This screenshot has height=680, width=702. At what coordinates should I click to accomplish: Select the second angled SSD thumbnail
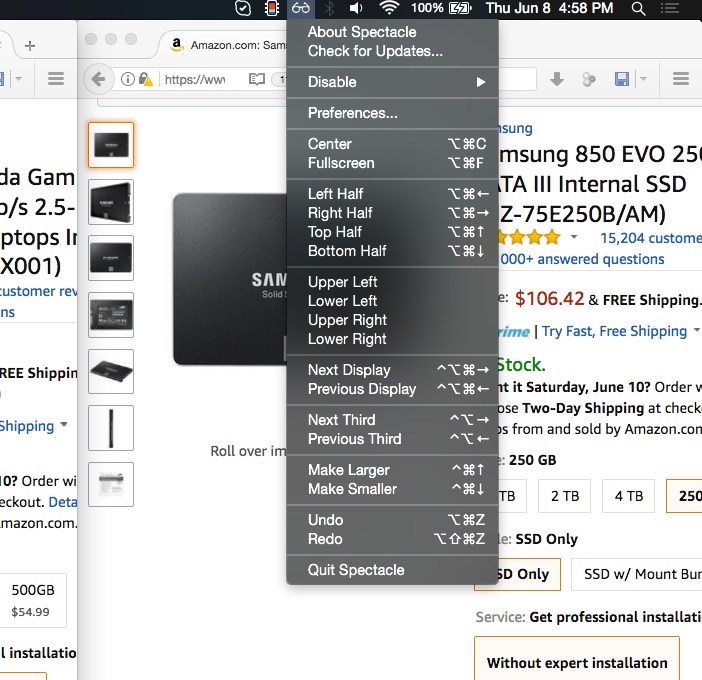pos(111,202)
